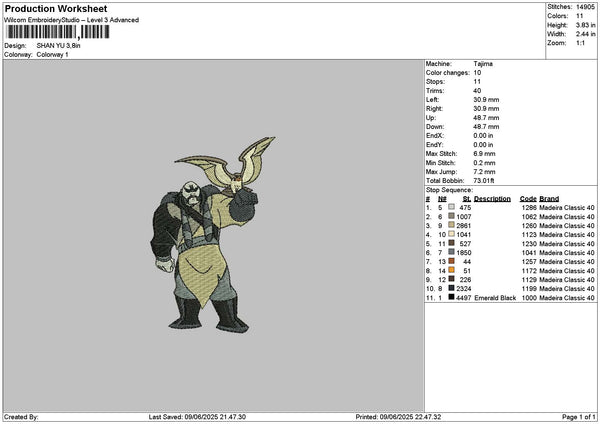
Task: Click the color swatch for code 1129
Action: (452, 279)
